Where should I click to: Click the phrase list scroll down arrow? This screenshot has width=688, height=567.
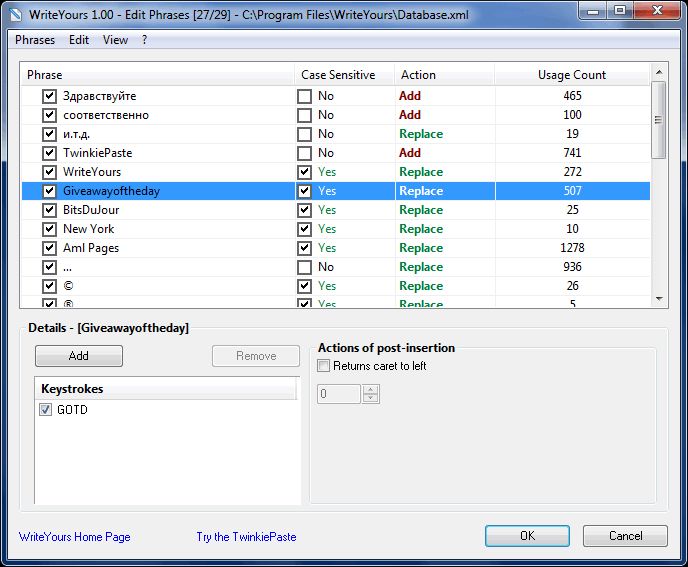(x=659, y=299)
